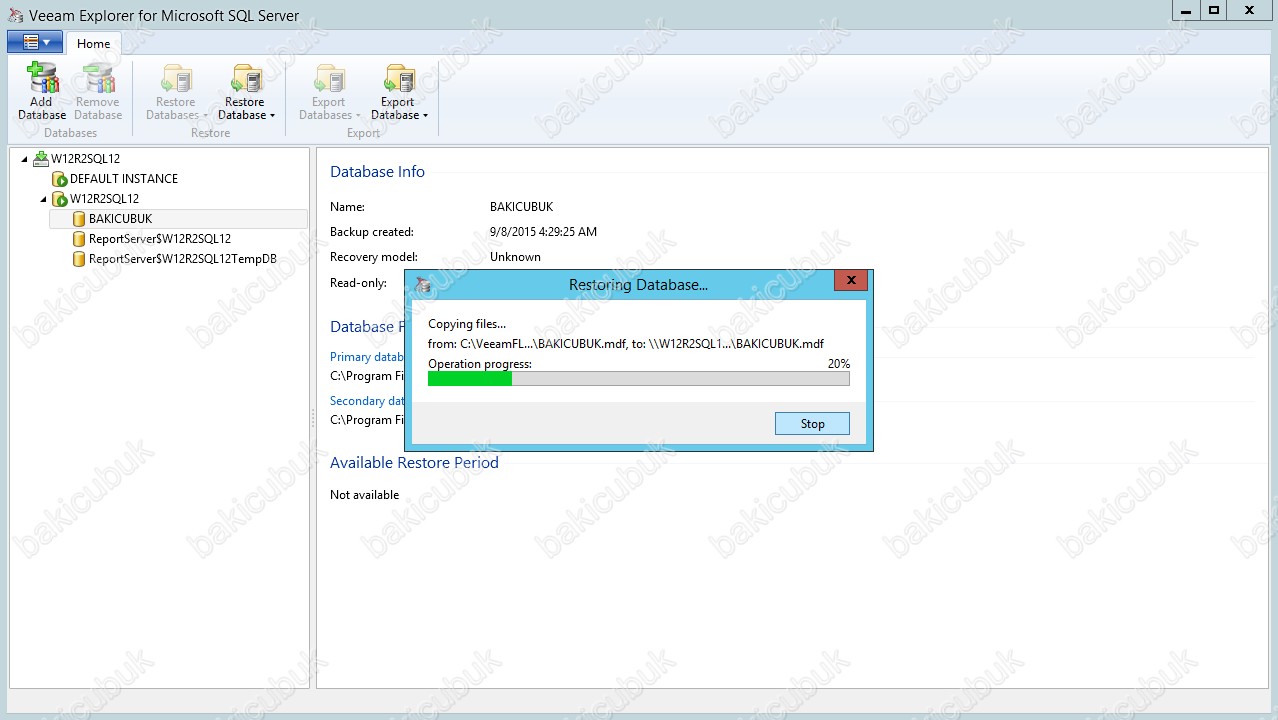
Task: Minimize the Veeam Explorer window
Action: (1184, 10)
